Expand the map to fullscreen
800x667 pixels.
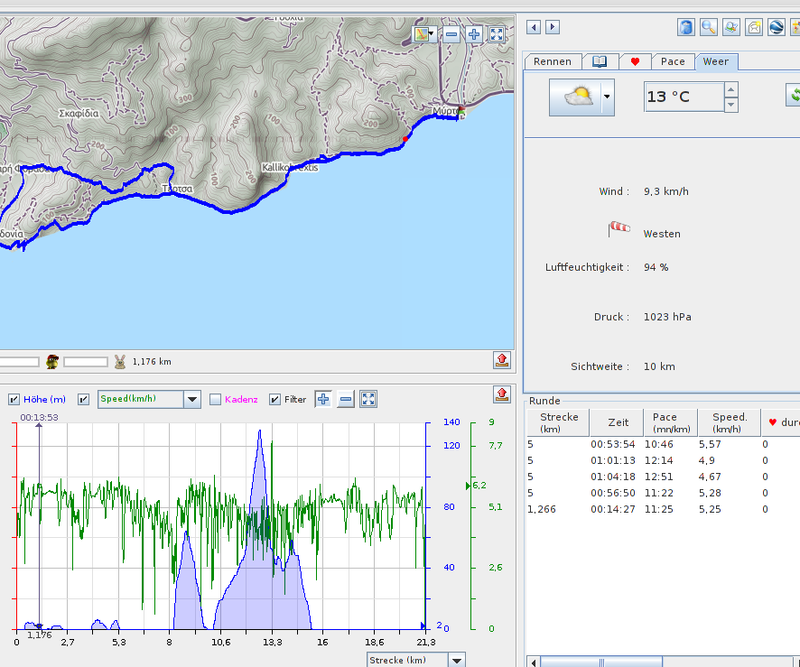pos(496,34)
